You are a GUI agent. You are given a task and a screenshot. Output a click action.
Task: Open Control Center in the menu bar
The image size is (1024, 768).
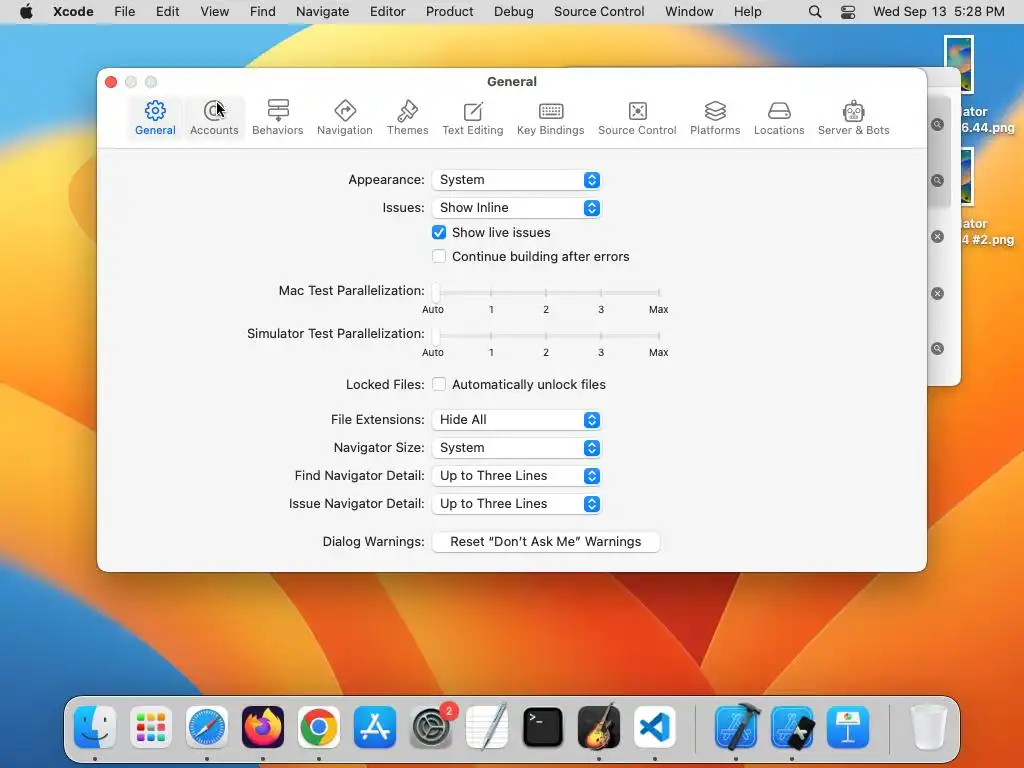point(848,12)
